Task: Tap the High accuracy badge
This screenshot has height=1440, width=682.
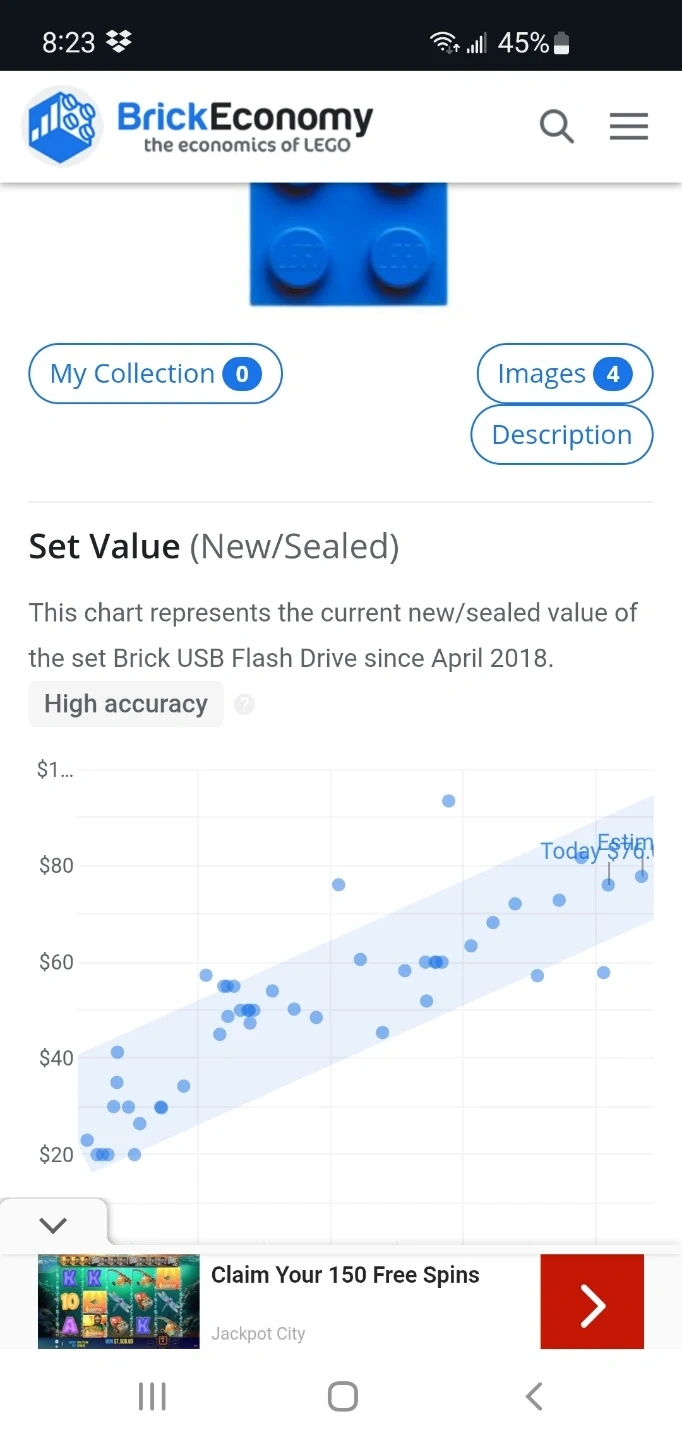Action: (x=126, y=704)
